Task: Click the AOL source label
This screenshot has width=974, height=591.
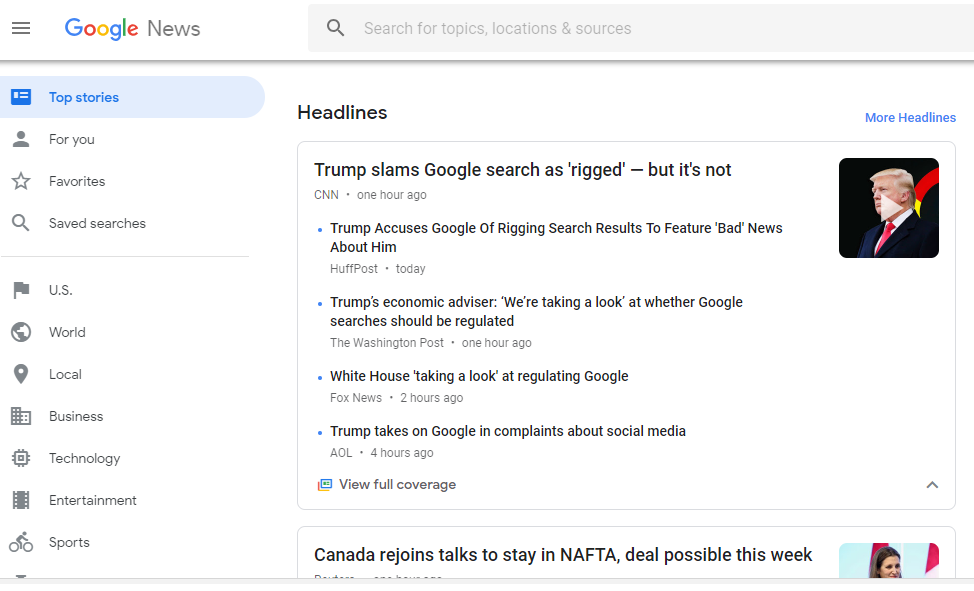Action: [341, 453]
